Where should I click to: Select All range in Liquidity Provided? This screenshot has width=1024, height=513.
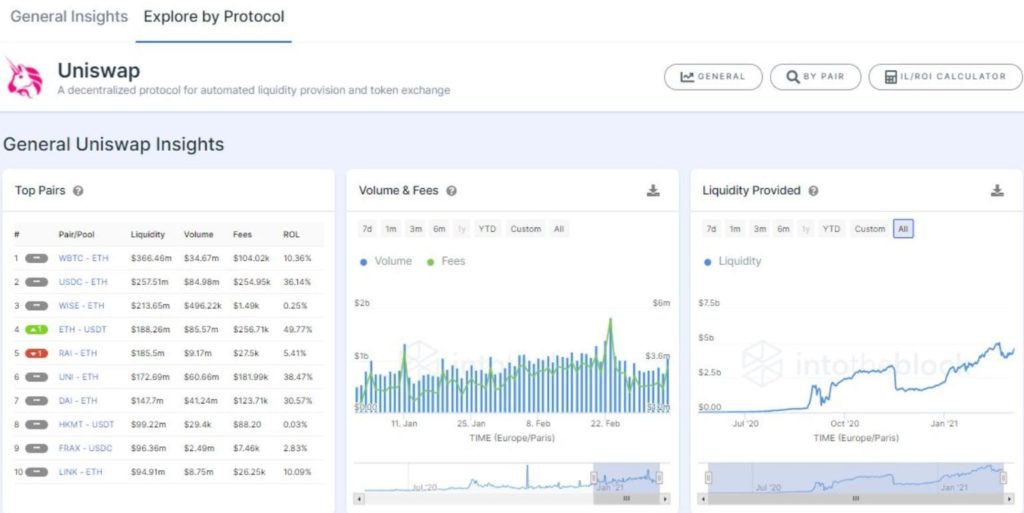[903, 229]
